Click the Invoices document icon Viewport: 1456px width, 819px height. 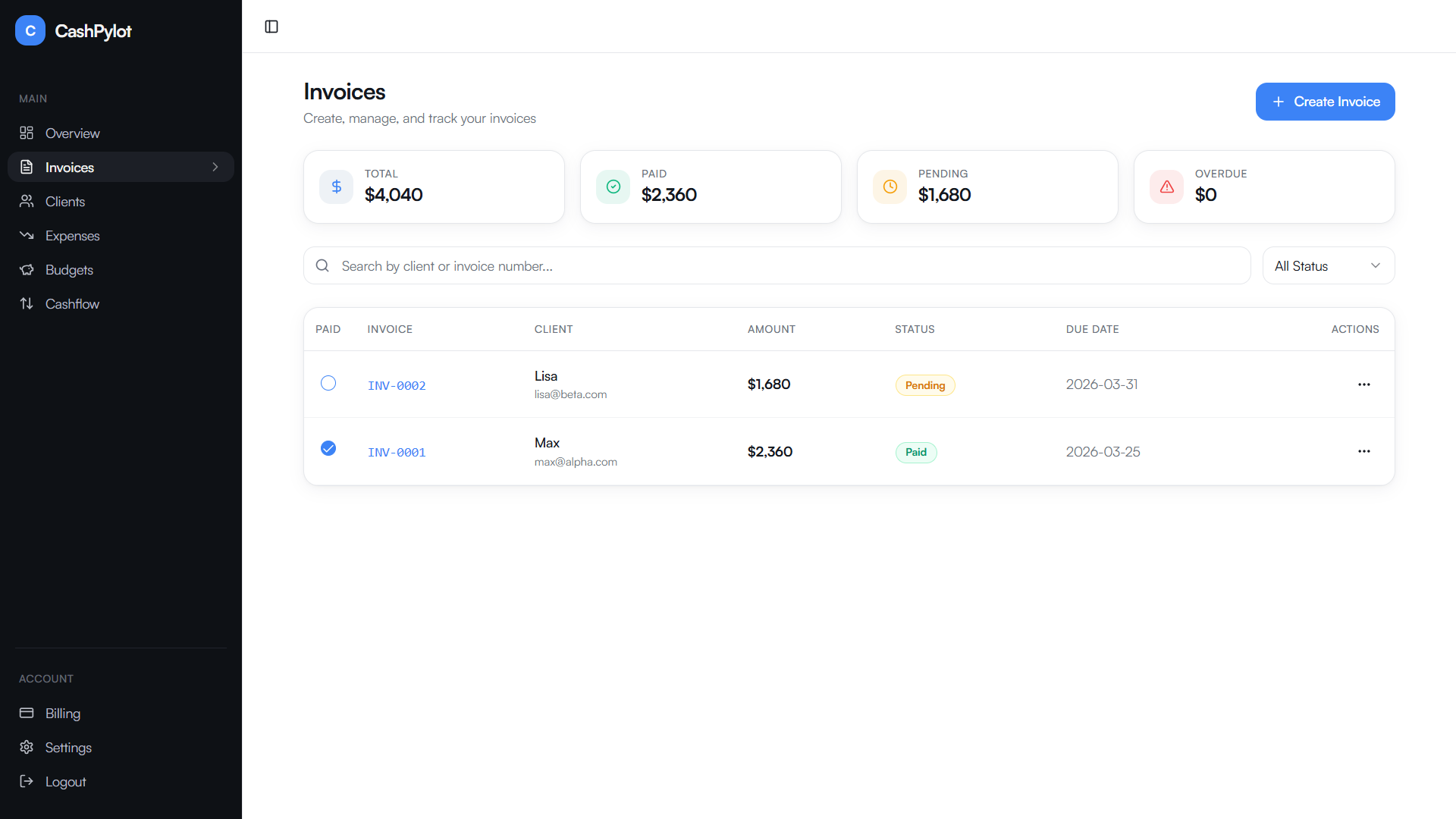tap(27, 167)
